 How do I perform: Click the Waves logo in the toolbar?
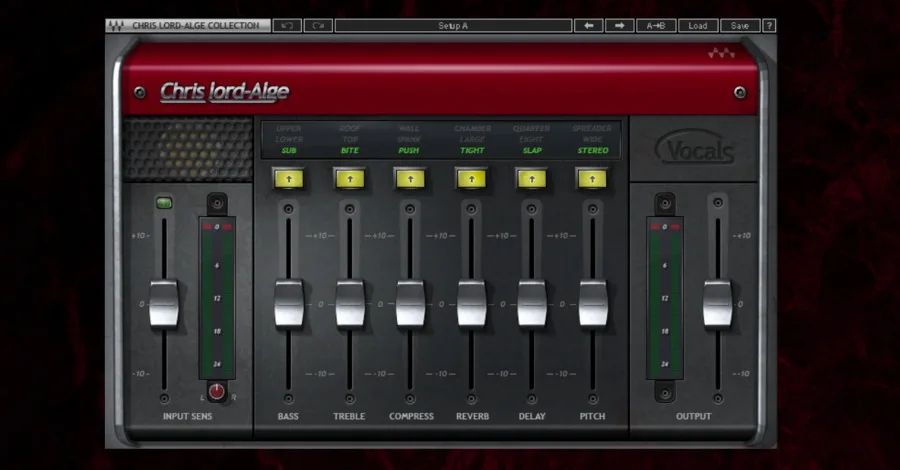(x=116, y=26)
